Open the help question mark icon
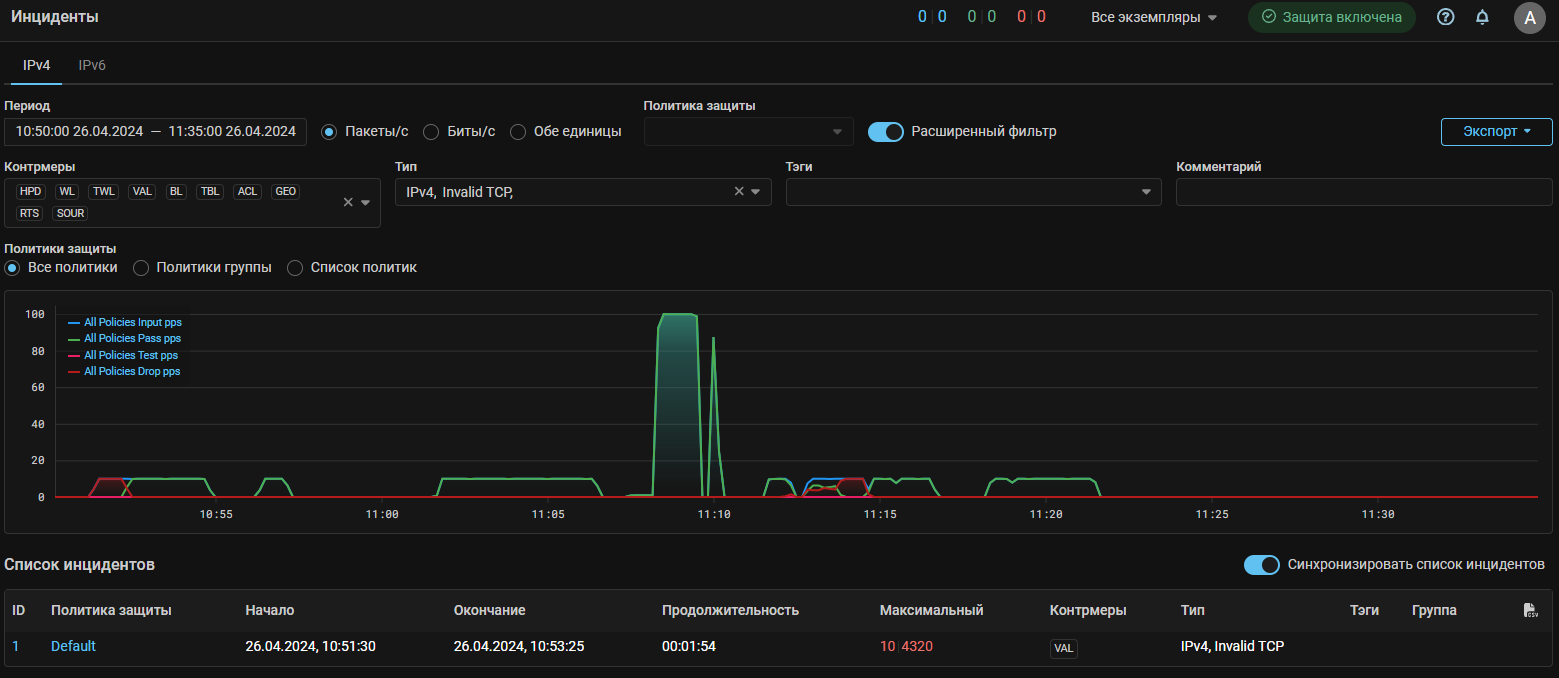 point(1445,17)
